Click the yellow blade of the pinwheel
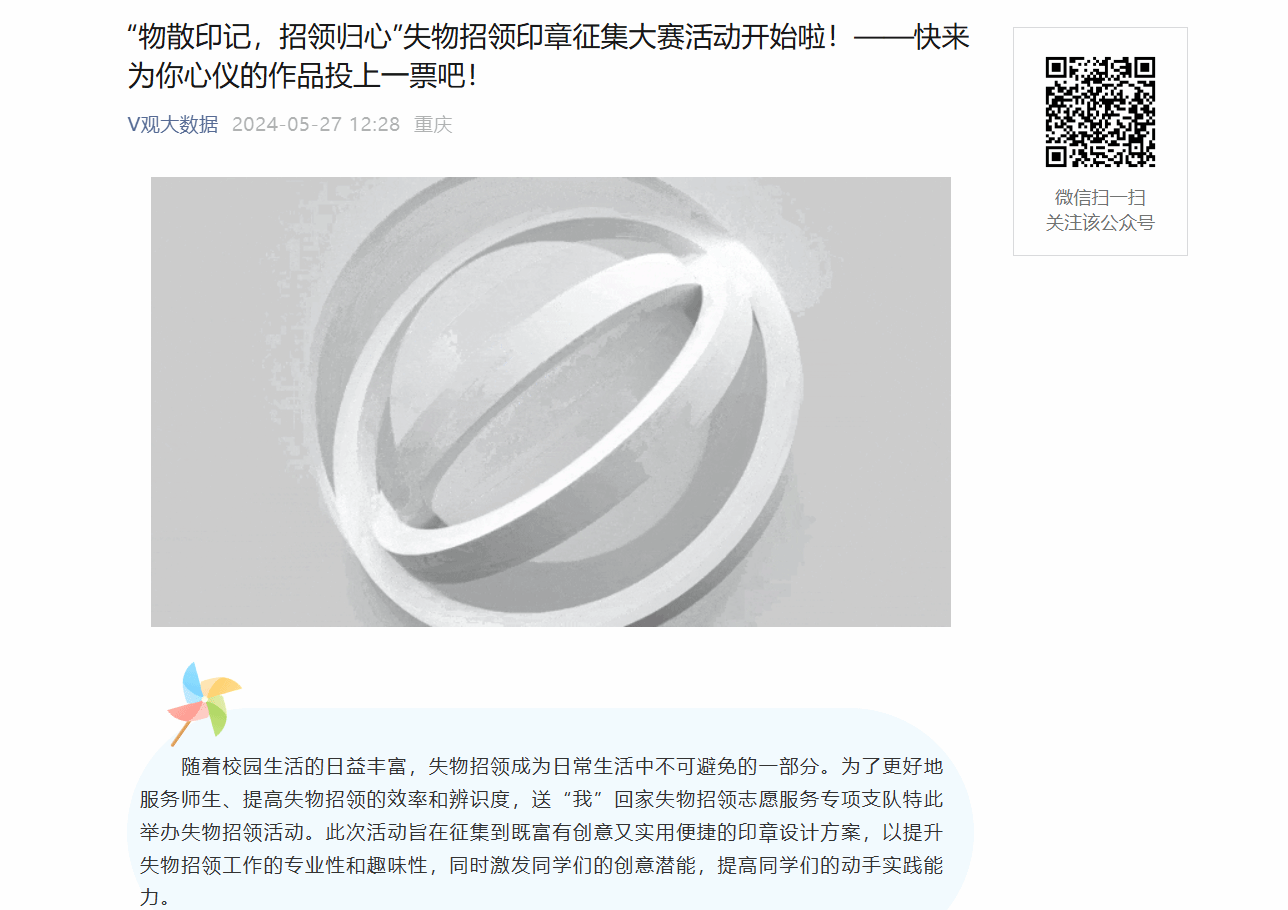 [x=223, y=687]
